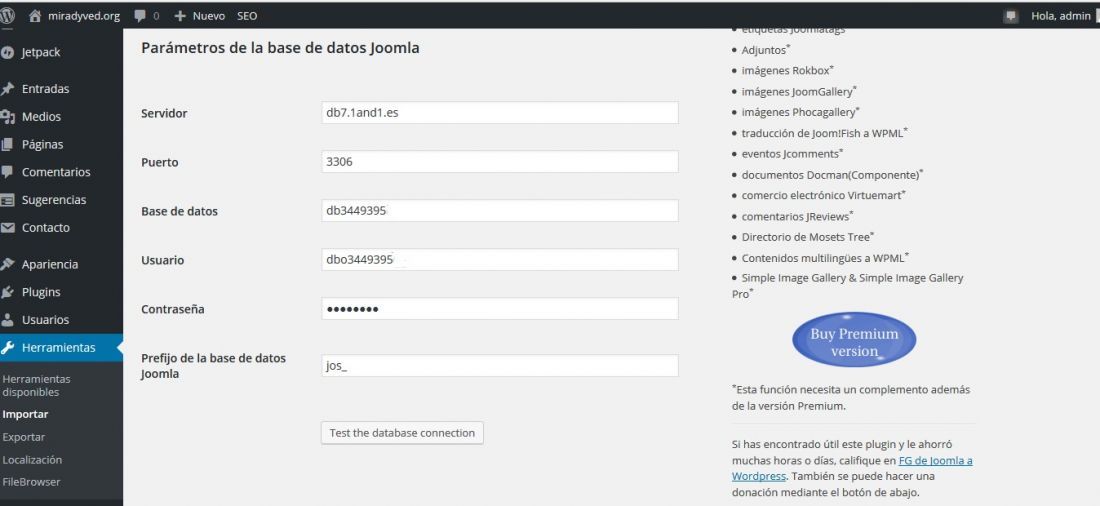Image resolution: width=1100 pixels, height=506 pixels.
Task: Click Test the database connection button
Action: coord(402,433)
